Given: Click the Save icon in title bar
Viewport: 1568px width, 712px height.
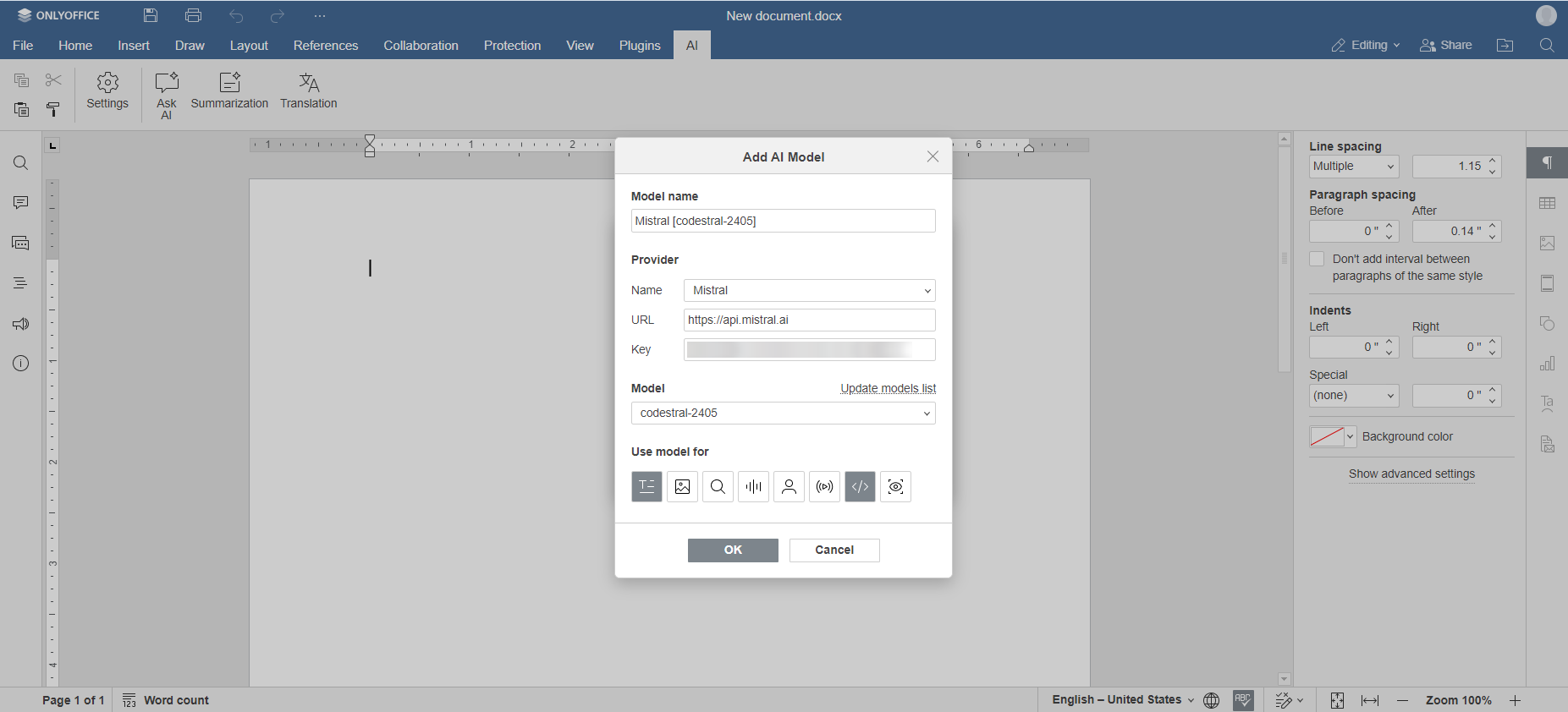Looking at the screenshot, I should tap(151, 15).
